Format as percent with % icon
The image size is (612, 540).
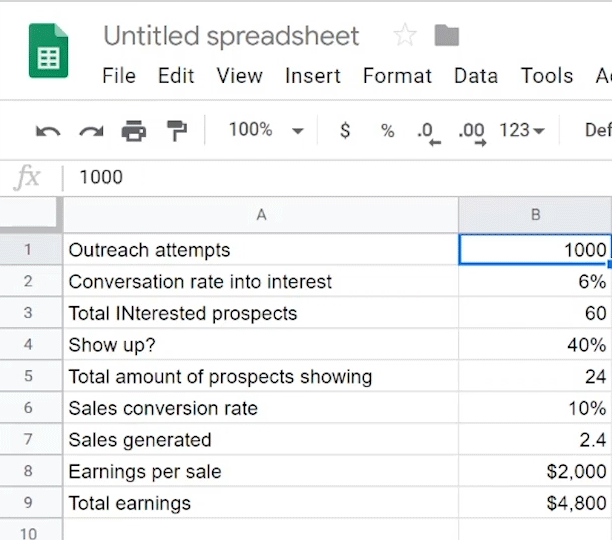pyautogui.click(x=387, y=131)
